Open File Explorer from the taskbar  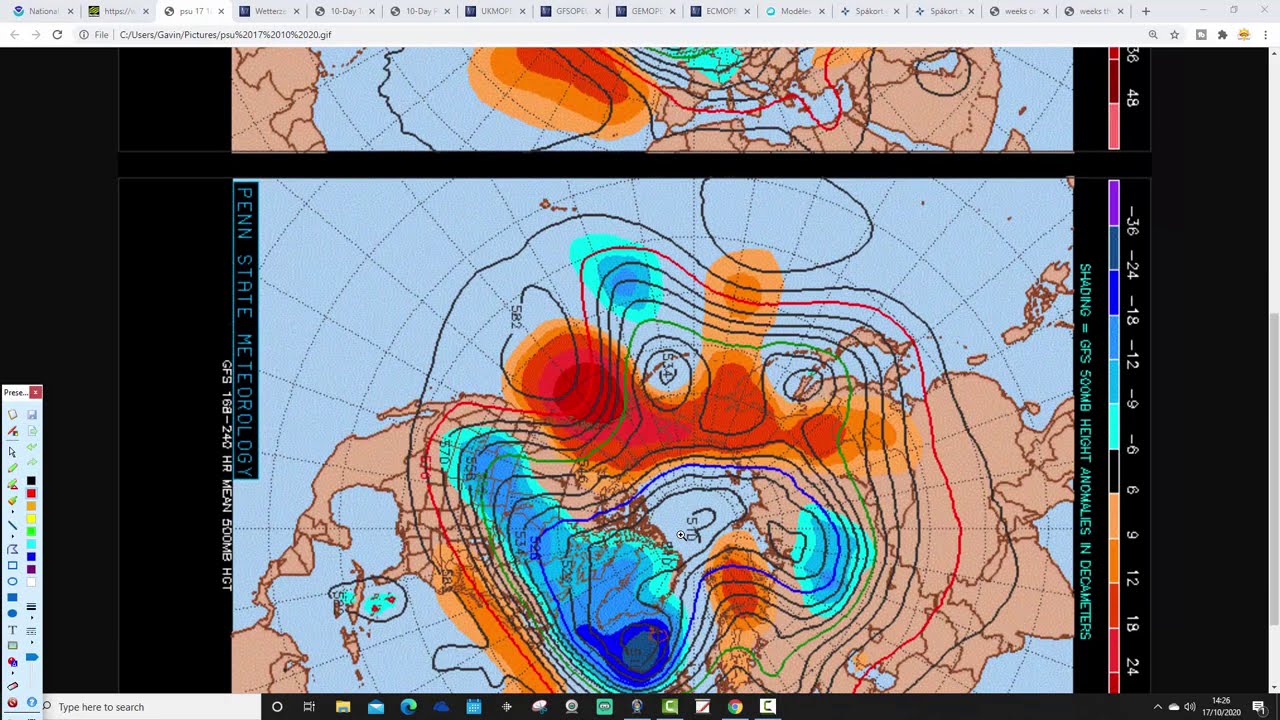(x=343, y=707)
